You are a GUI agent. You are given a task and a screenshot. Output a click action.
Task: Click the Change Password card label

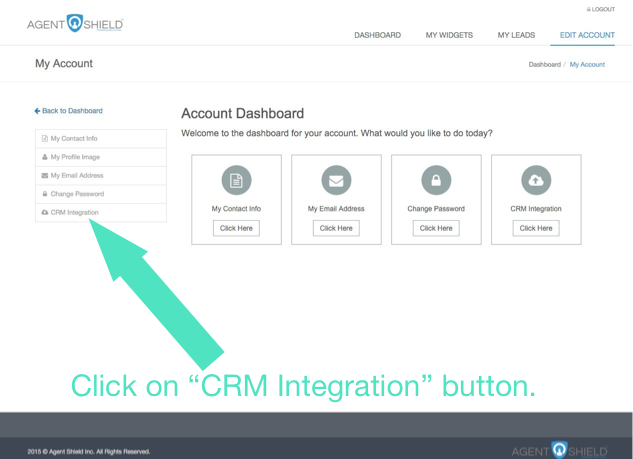(x=436, y=209)
